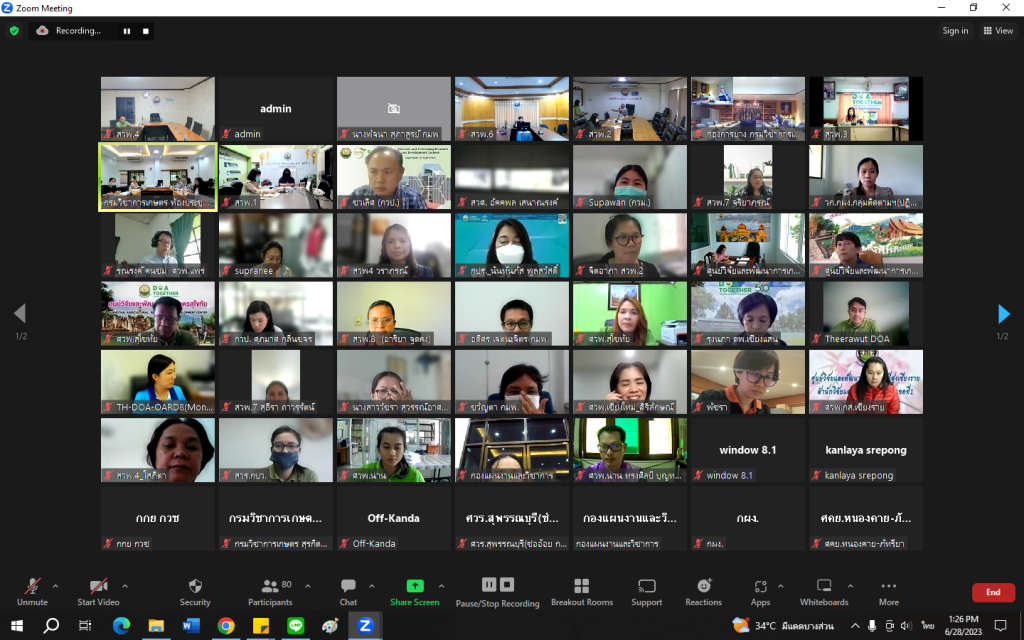
Task: Open the Security shield options
Action: pyautogui.click(x=195, y=592)
